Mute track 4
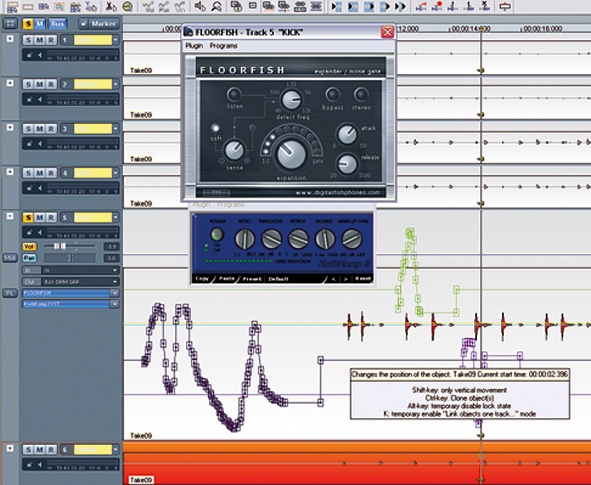Screen dimensions: 591x485 coord(40,173)
